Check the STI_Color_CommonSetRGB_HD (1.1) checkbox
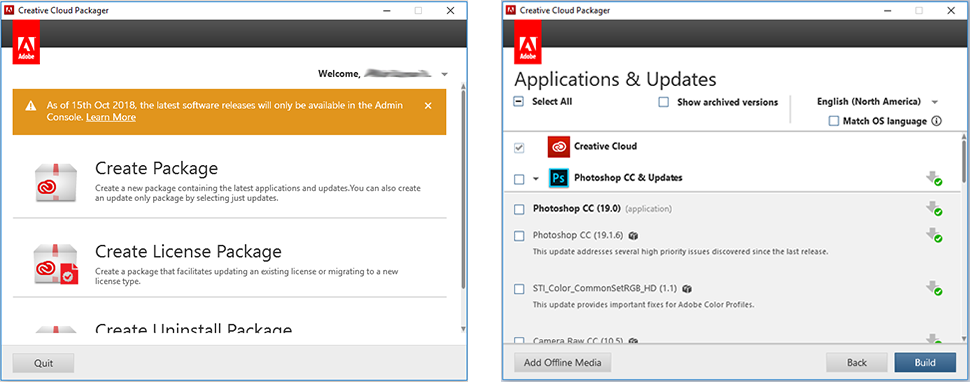The width and height of the screenshot is (970, 382). coord(520,289)
